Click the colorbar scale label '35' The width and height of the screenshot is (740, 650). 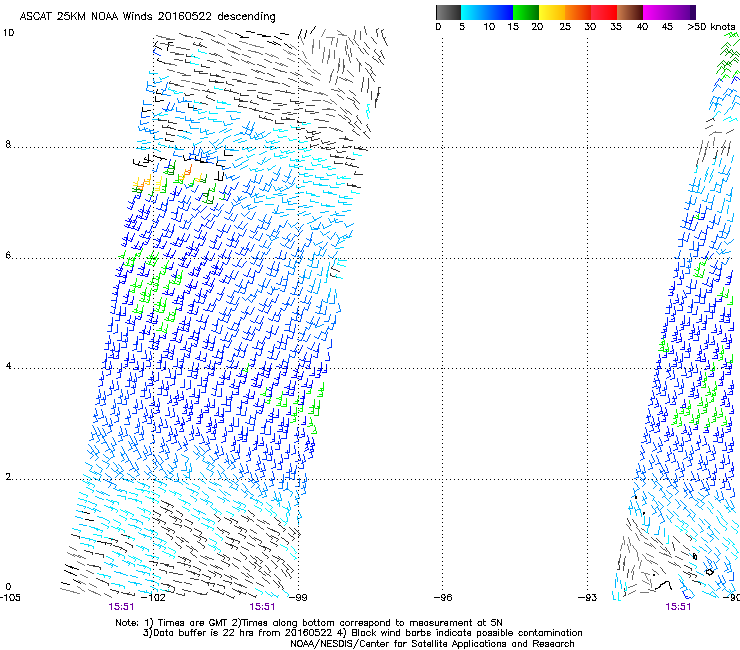click(x=616, y=27)
